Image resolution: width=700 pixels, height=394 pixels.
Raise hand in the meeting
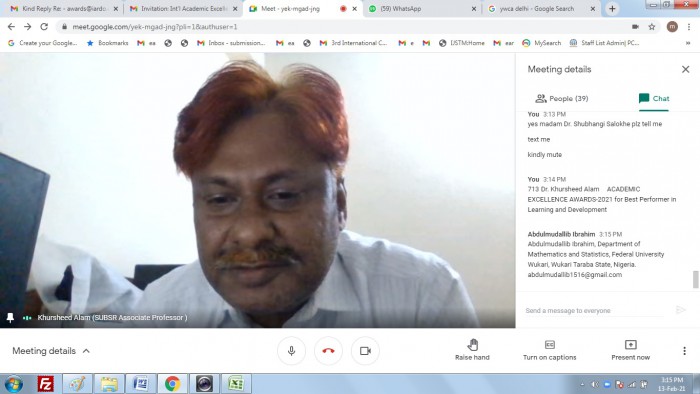[472, 350]
